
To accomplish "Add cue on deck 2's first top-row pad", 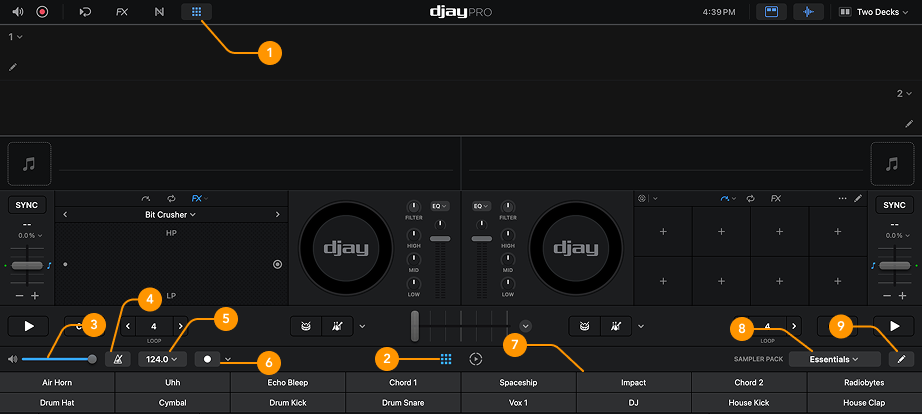I will [663, 232].
